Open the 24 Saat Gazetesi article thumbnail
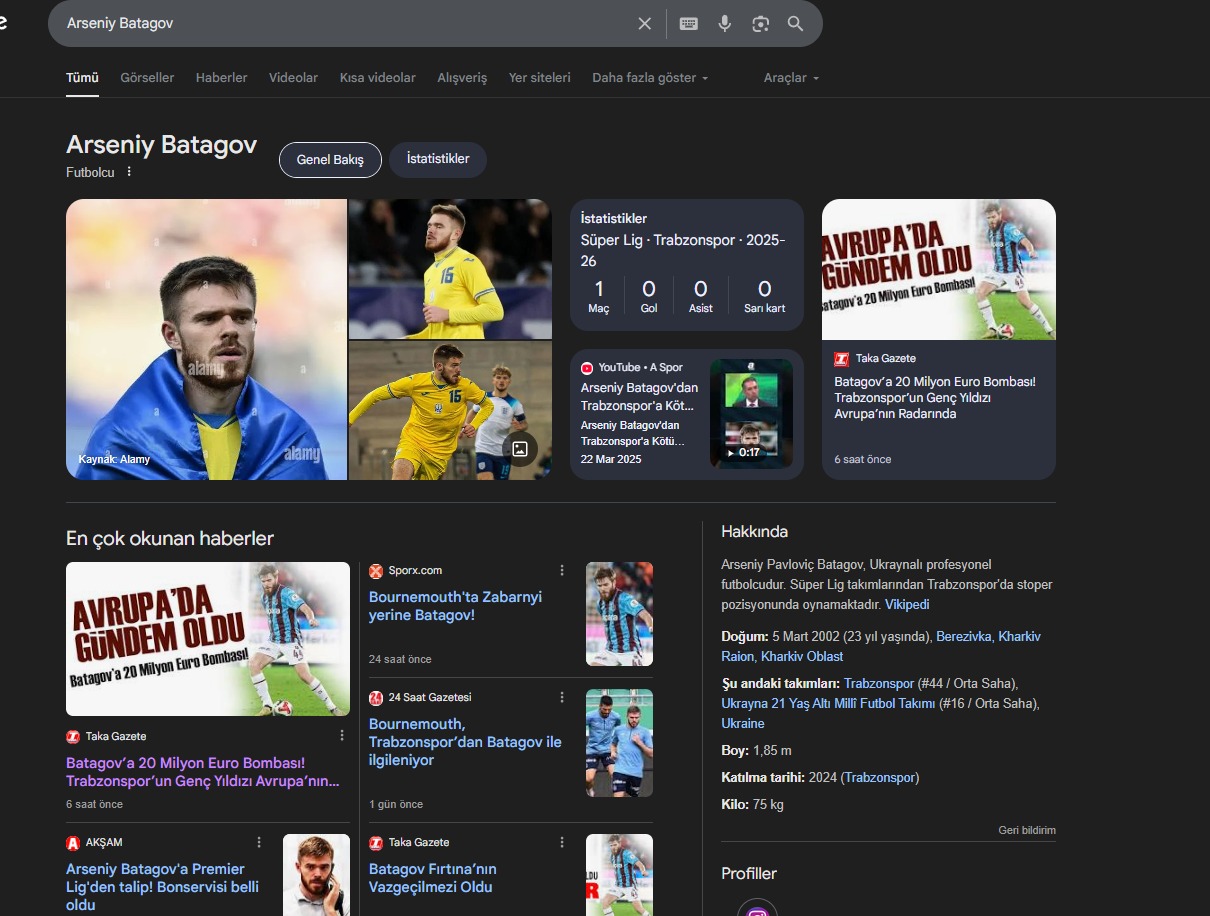Viewport: 1210px width, 916px height. tap(619, 743)
